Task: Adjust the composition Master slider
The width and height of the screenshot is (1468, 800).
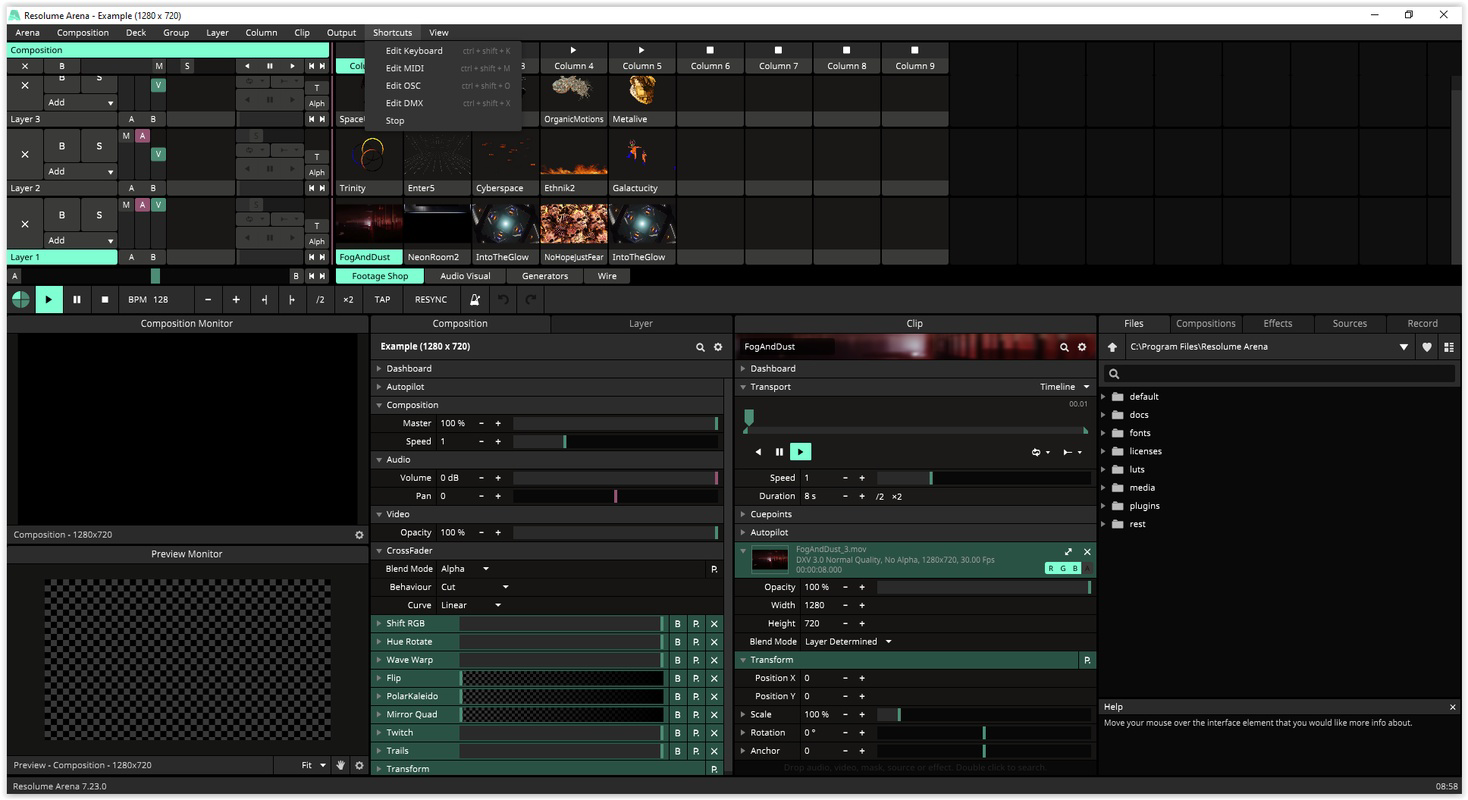Action: (615, 424)
